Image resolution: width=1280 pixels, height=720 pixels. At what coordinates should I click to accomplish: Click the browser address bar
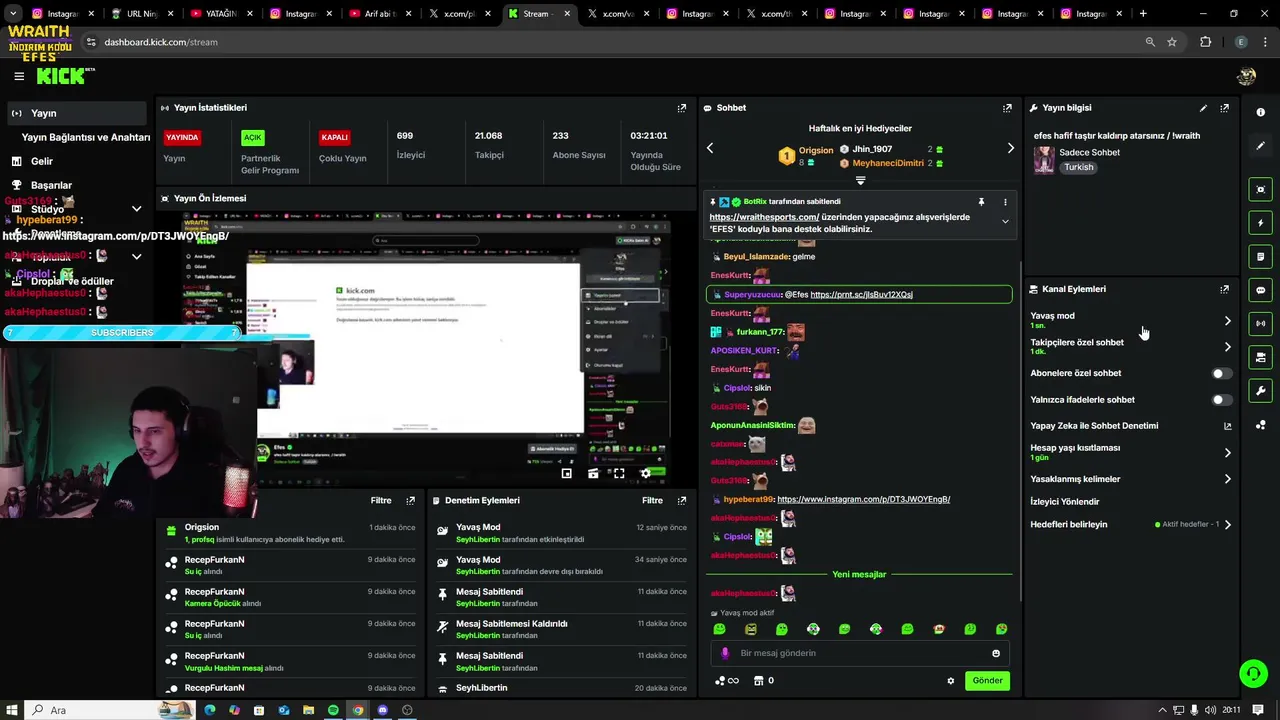610,42
